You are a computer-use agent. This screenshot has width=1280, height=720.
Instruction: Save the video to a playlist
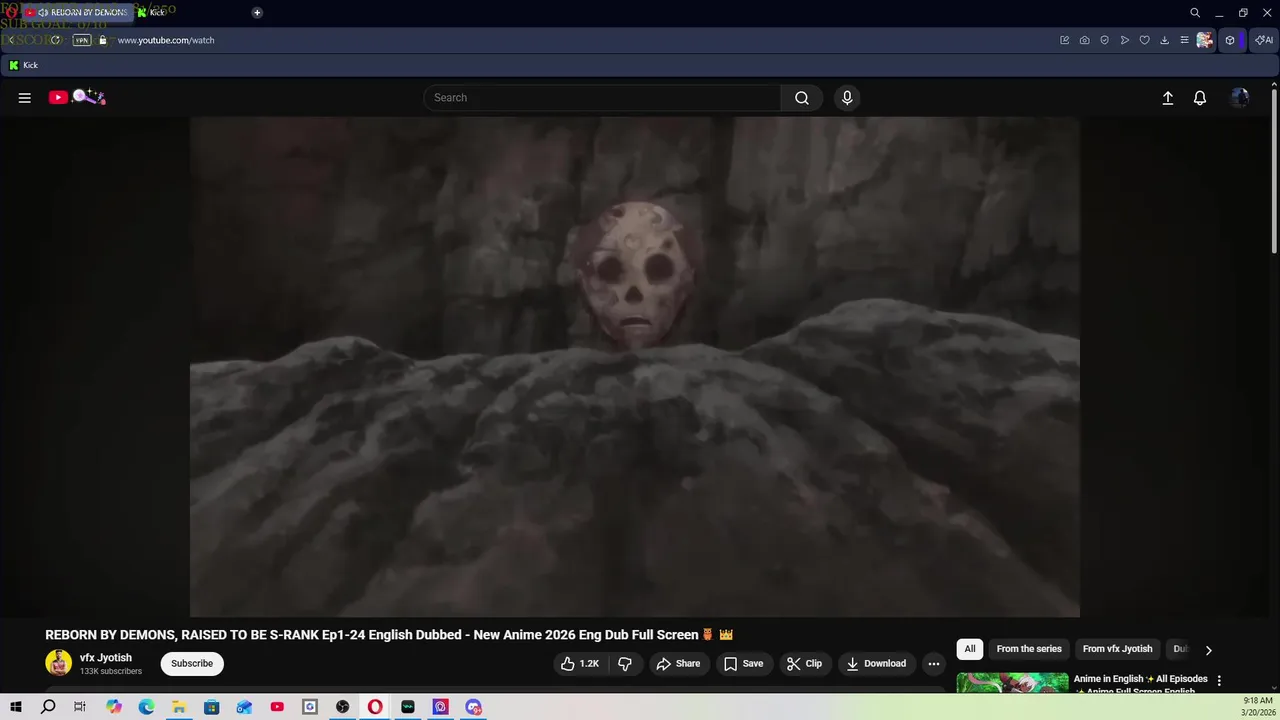click(743, 664)
